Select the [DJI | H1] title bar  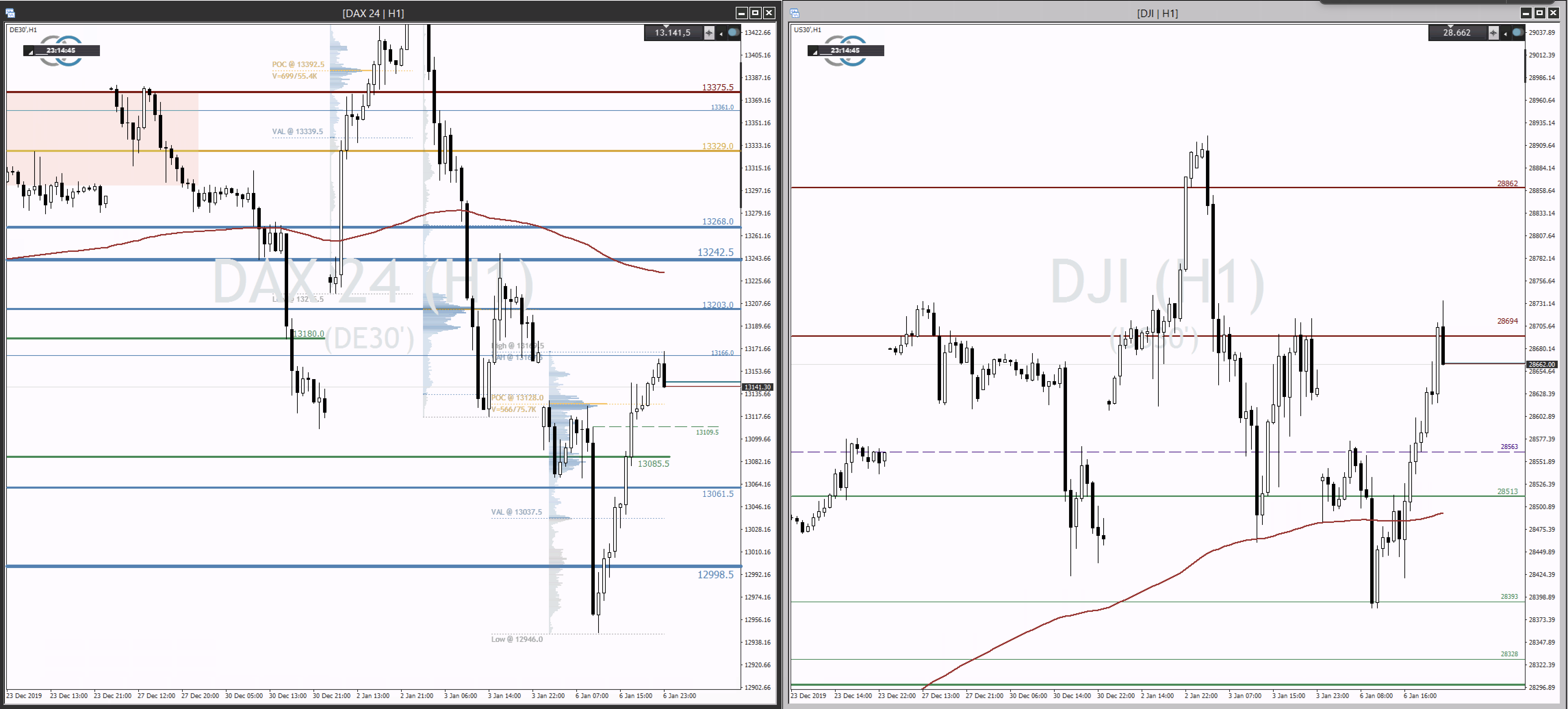(x=1157, y=13)
